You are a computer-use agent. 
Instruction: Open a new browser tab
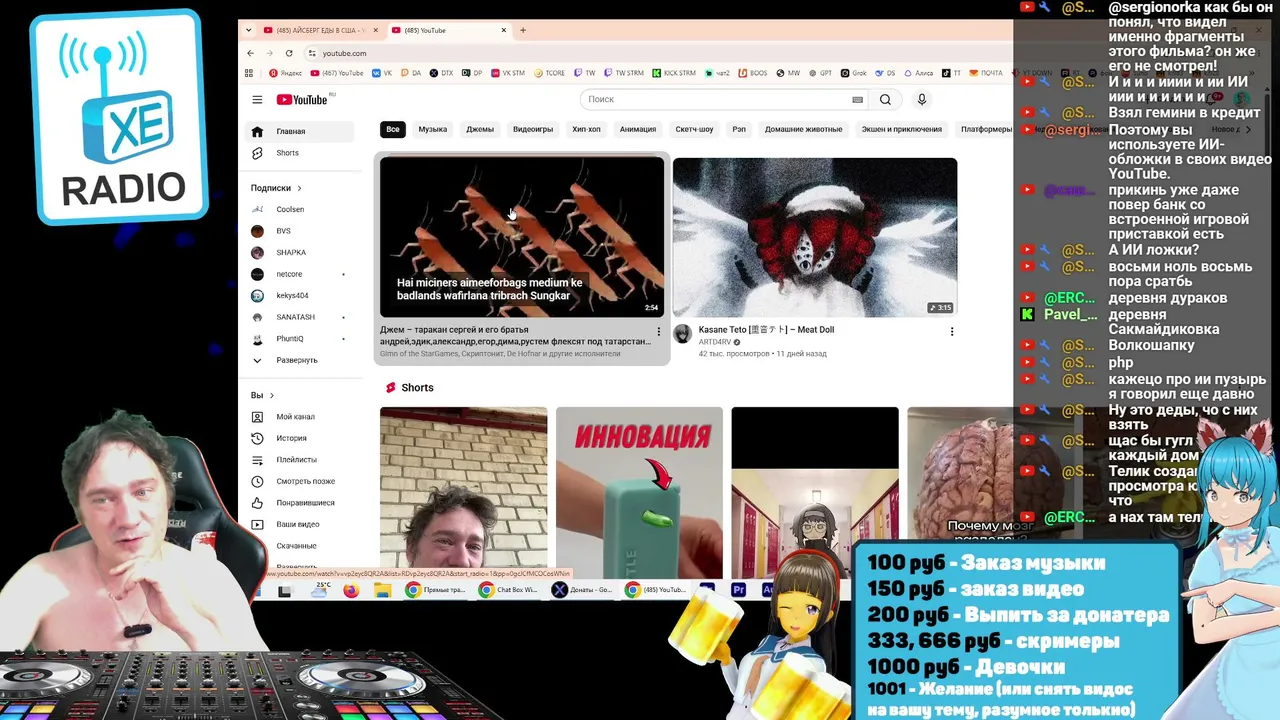point(522,30)
